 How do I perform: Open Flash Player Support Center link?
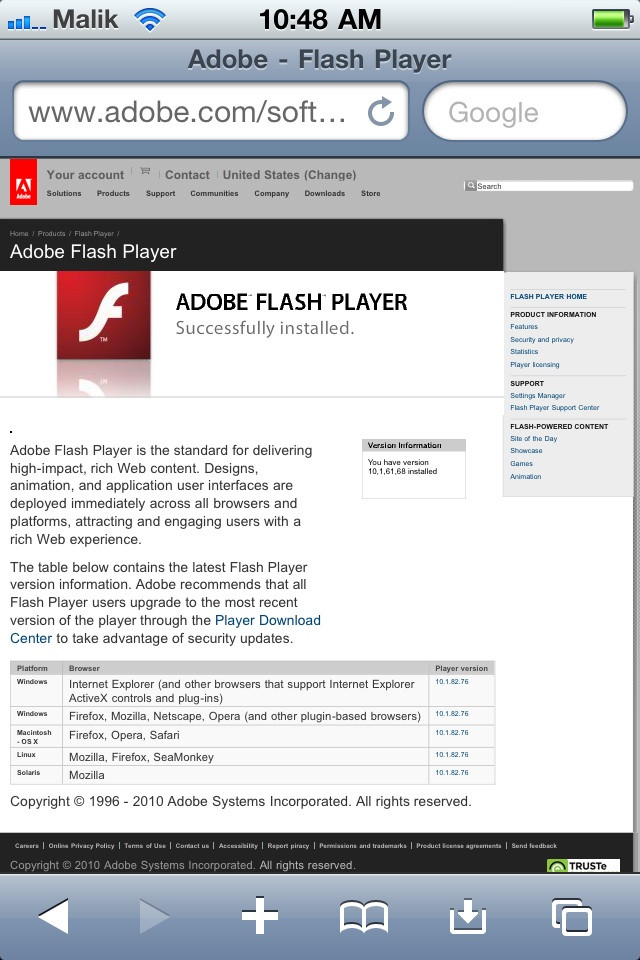point(555,408)
